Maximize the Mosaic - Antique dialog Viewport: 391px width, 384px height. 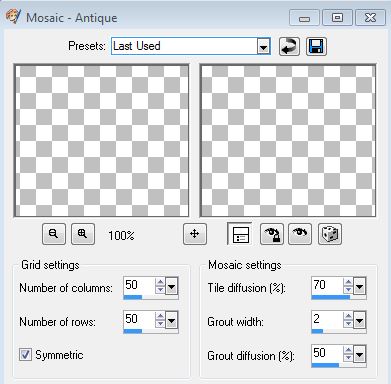pyautogui.click(x=337, y=17)
